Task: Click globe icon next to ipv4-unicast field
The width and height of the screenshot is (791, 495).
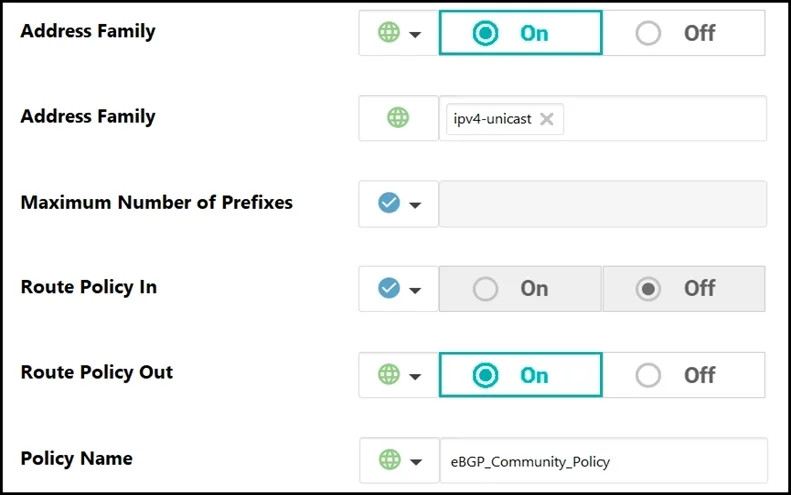Action: coord(398,118)
